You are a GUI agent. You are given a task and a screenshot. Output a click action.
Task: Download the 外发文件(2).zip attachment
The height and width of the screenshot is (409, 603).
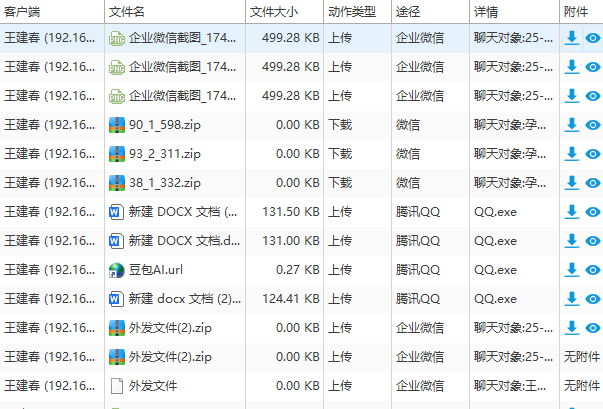click(572, 328)
